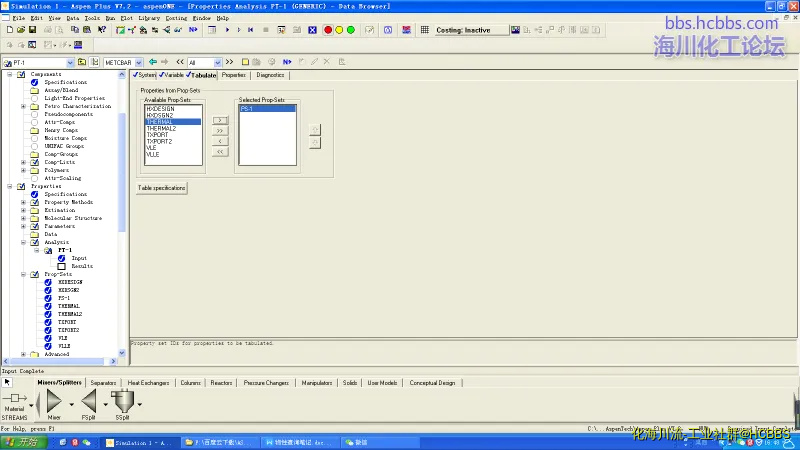
Task: Jump to previous form with << arrows
Action: point(180,62)
